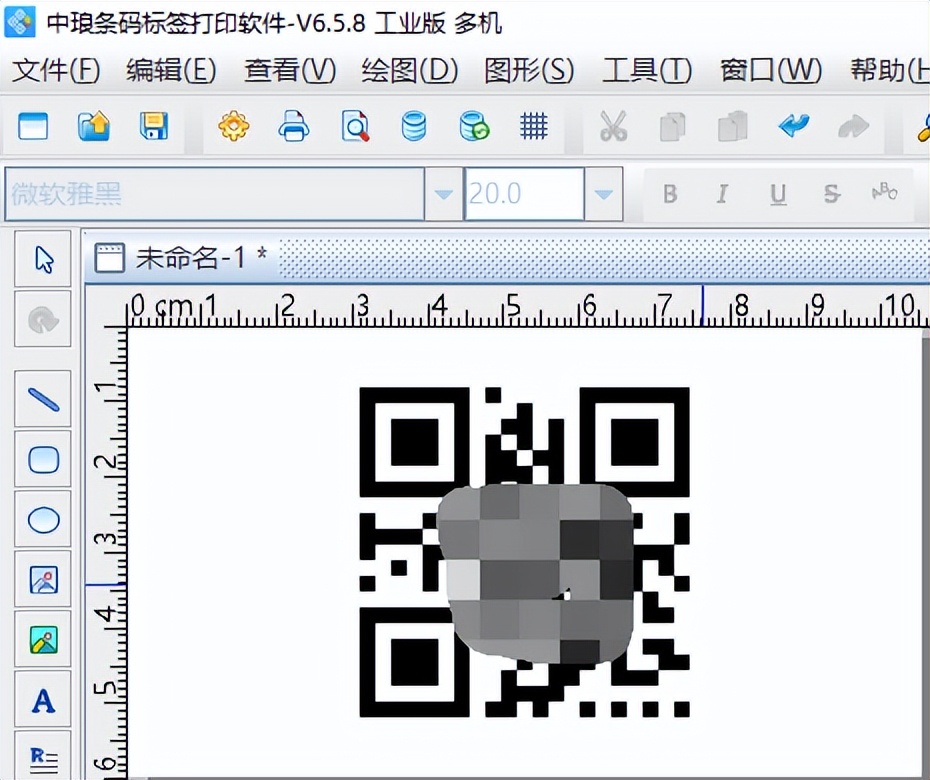The image size is (930, 780).
Task: Open the 查看(V) menu
Action: coord(290,71)
